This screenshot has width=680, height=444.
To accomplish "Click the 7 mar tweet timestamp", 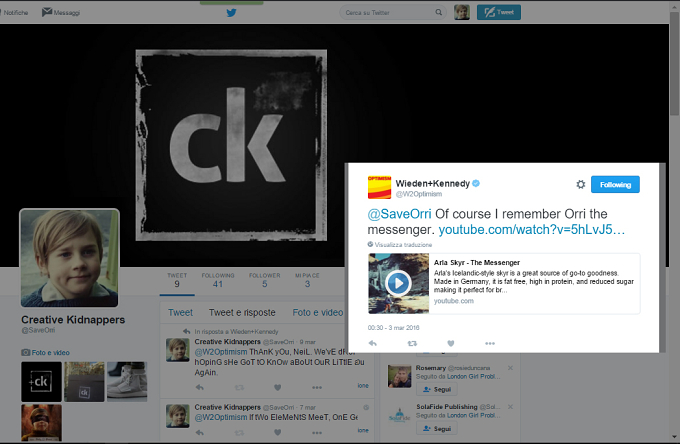I will click(x=307, y=408).
